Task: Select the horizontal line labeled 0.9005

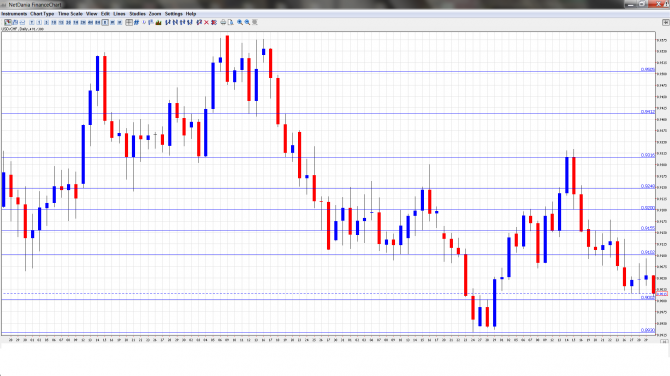Action: click(x=328, y=299)
